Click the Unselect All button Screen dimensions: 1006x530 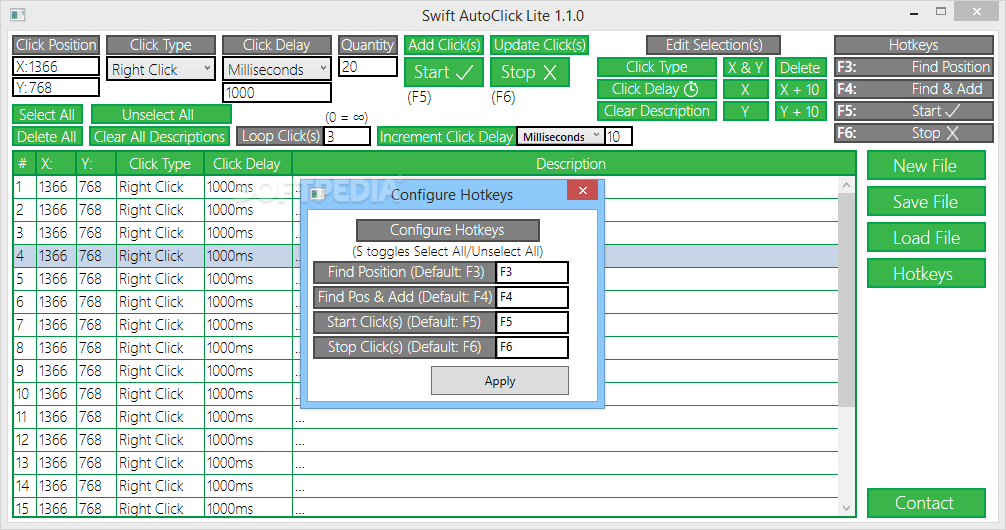point(161,115)
